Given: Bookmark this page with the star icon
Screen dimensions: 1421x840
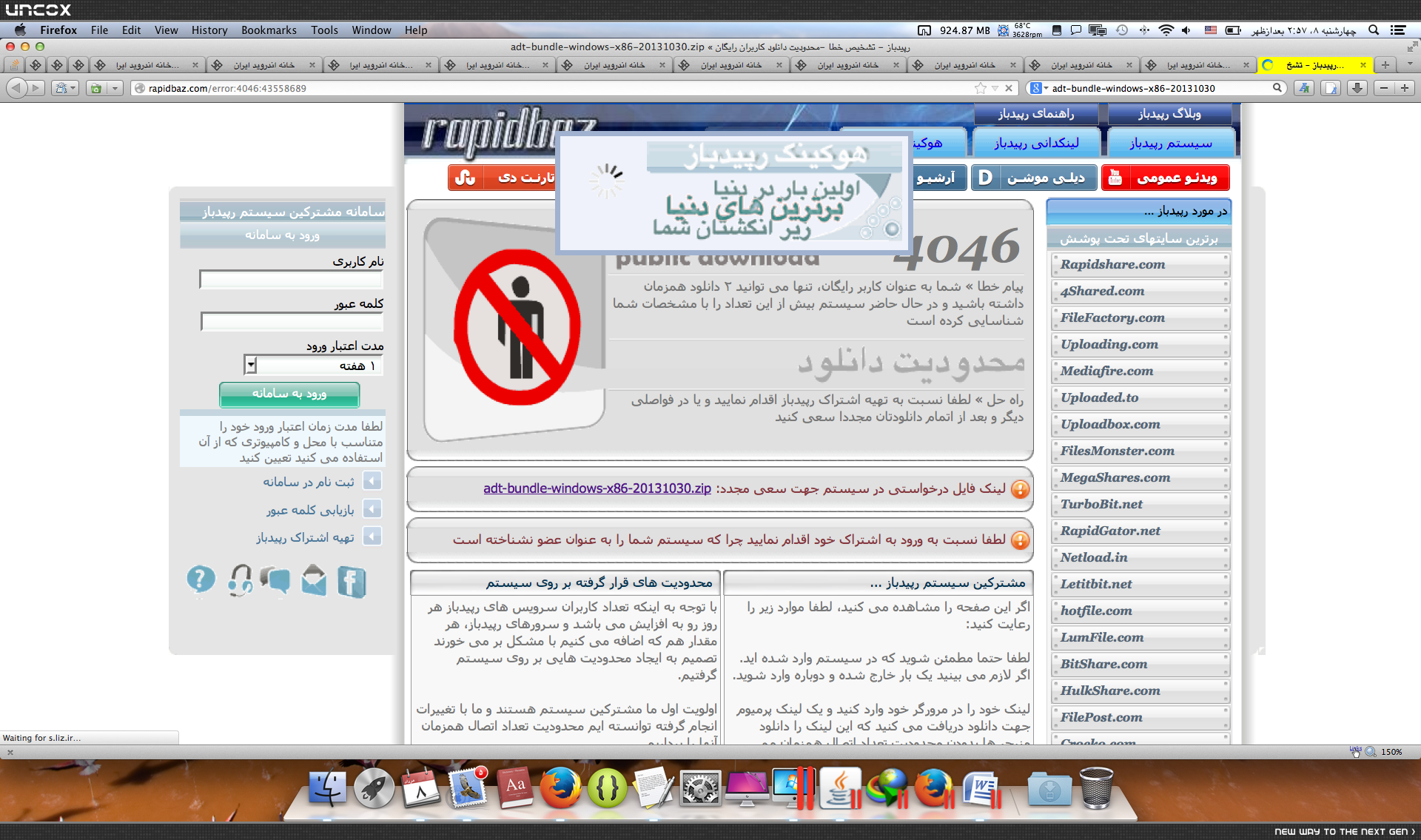Looking at the screenshot, I should tap(981, 88).
